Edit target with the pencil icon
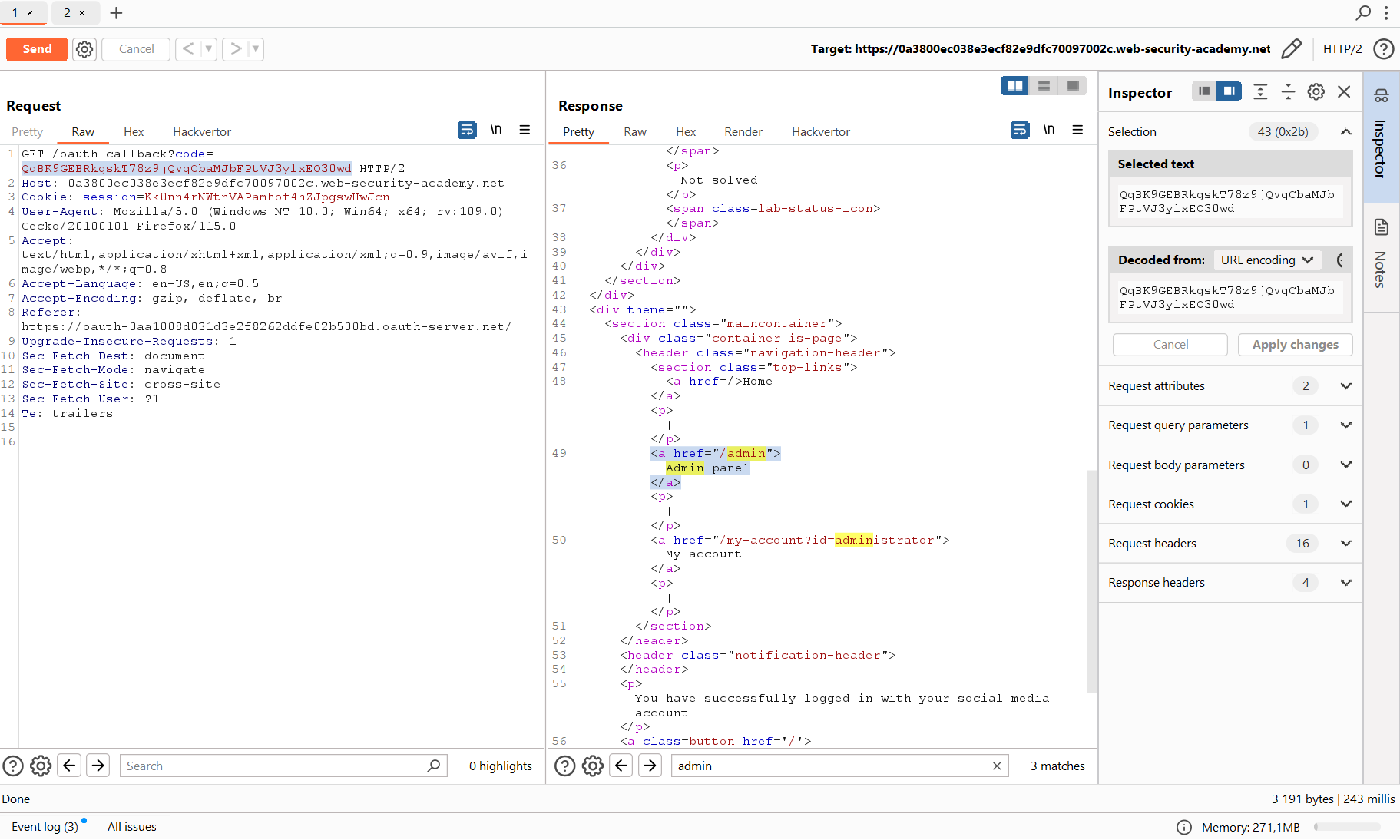Screen dimensions: 1400x840 point(1292,49)
